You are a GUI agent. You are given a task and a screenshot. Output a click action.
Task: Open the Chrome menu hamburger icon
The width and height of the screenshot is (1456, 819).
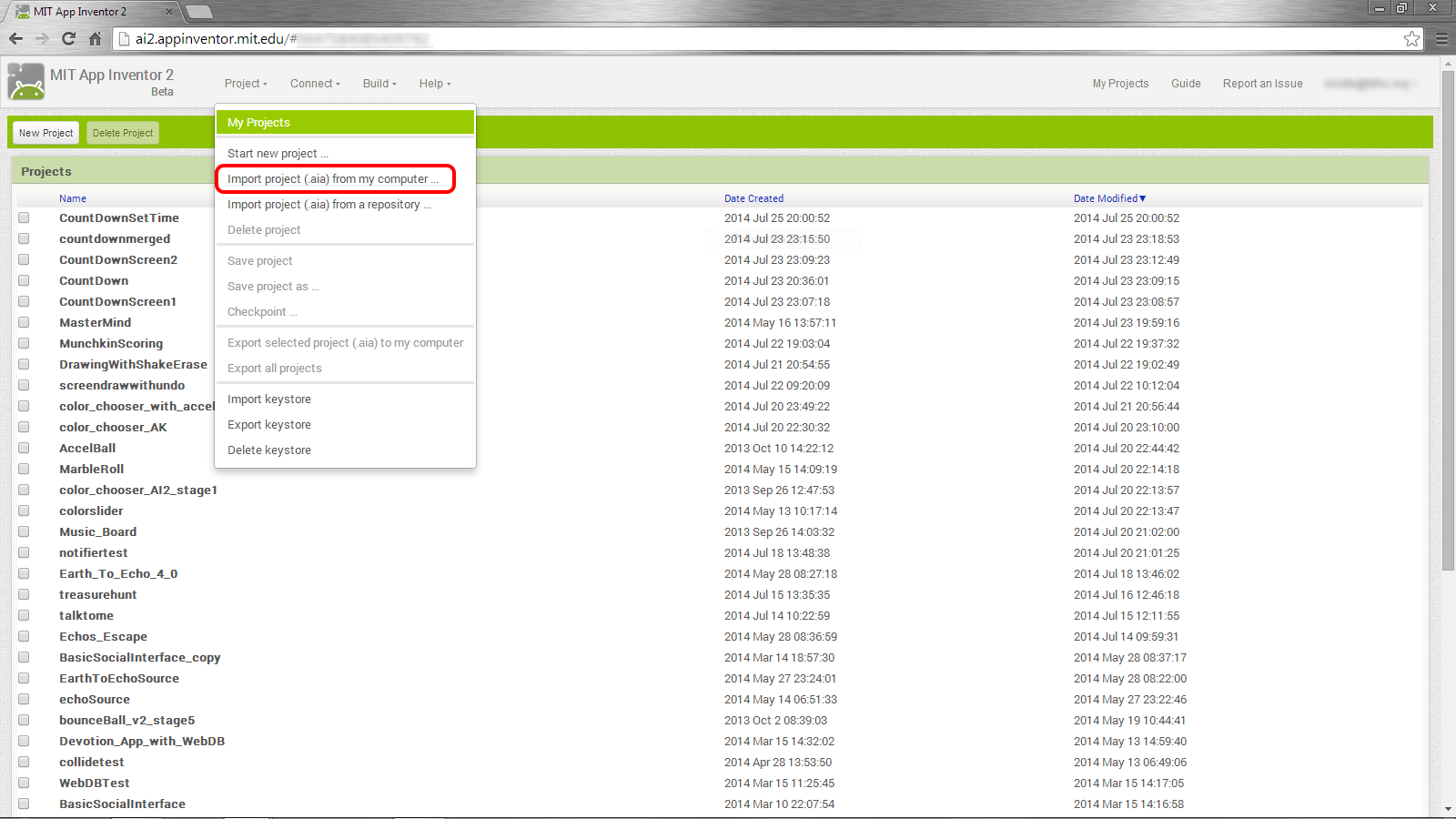(1441, 38)
